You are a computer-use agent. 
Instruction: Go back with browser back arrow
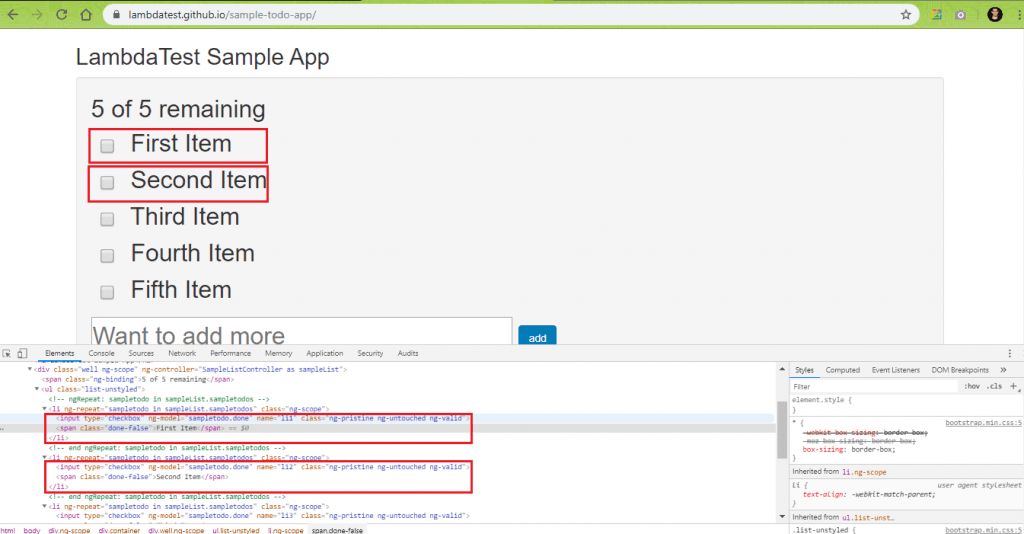point(12,14)
